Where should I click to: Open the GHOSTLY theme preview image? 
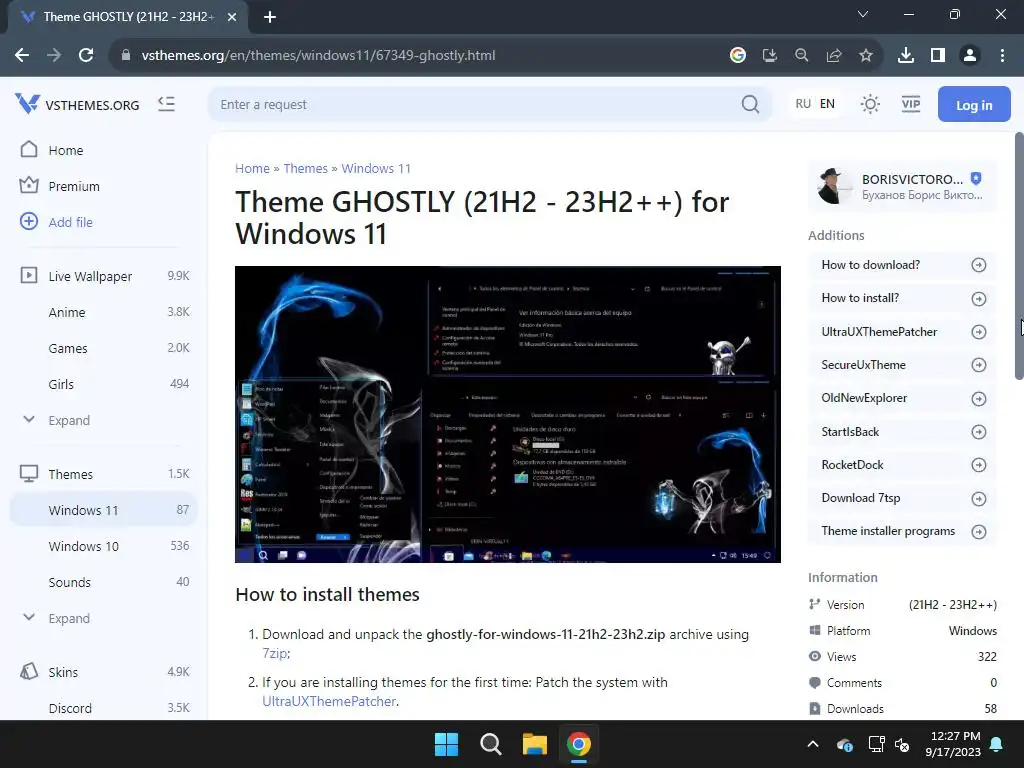(507, 414)
